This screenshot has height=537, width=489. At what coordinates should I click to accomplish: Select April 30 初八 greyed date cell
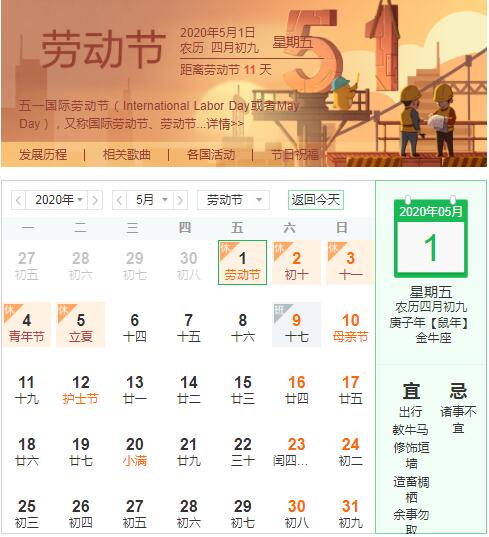click(x=189, y=263)
